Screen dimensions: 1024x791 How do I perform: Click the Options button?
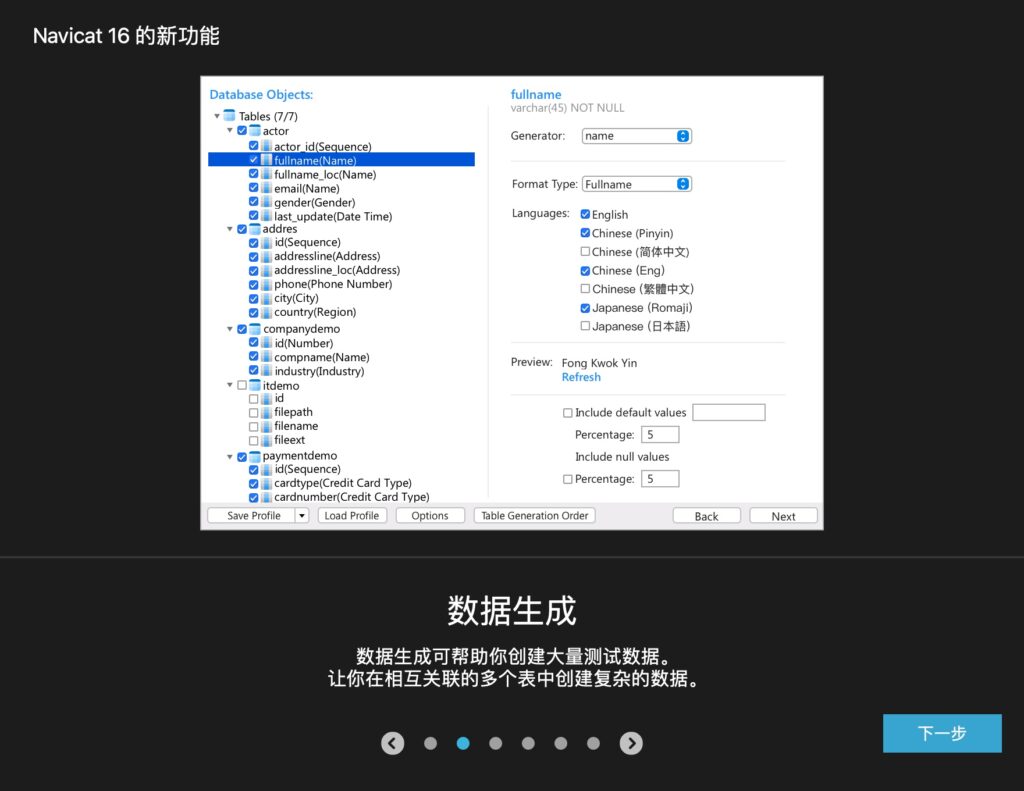coord(430,515)
